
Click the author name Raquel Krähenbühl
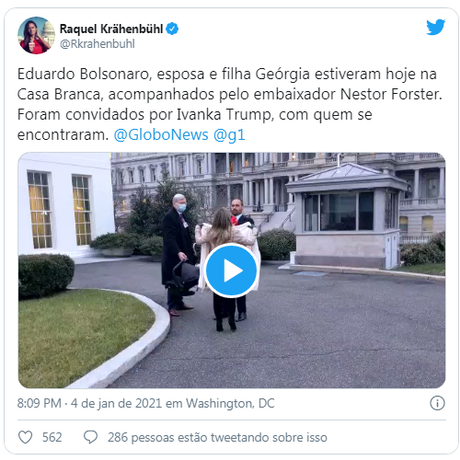[x=111, y=29]
